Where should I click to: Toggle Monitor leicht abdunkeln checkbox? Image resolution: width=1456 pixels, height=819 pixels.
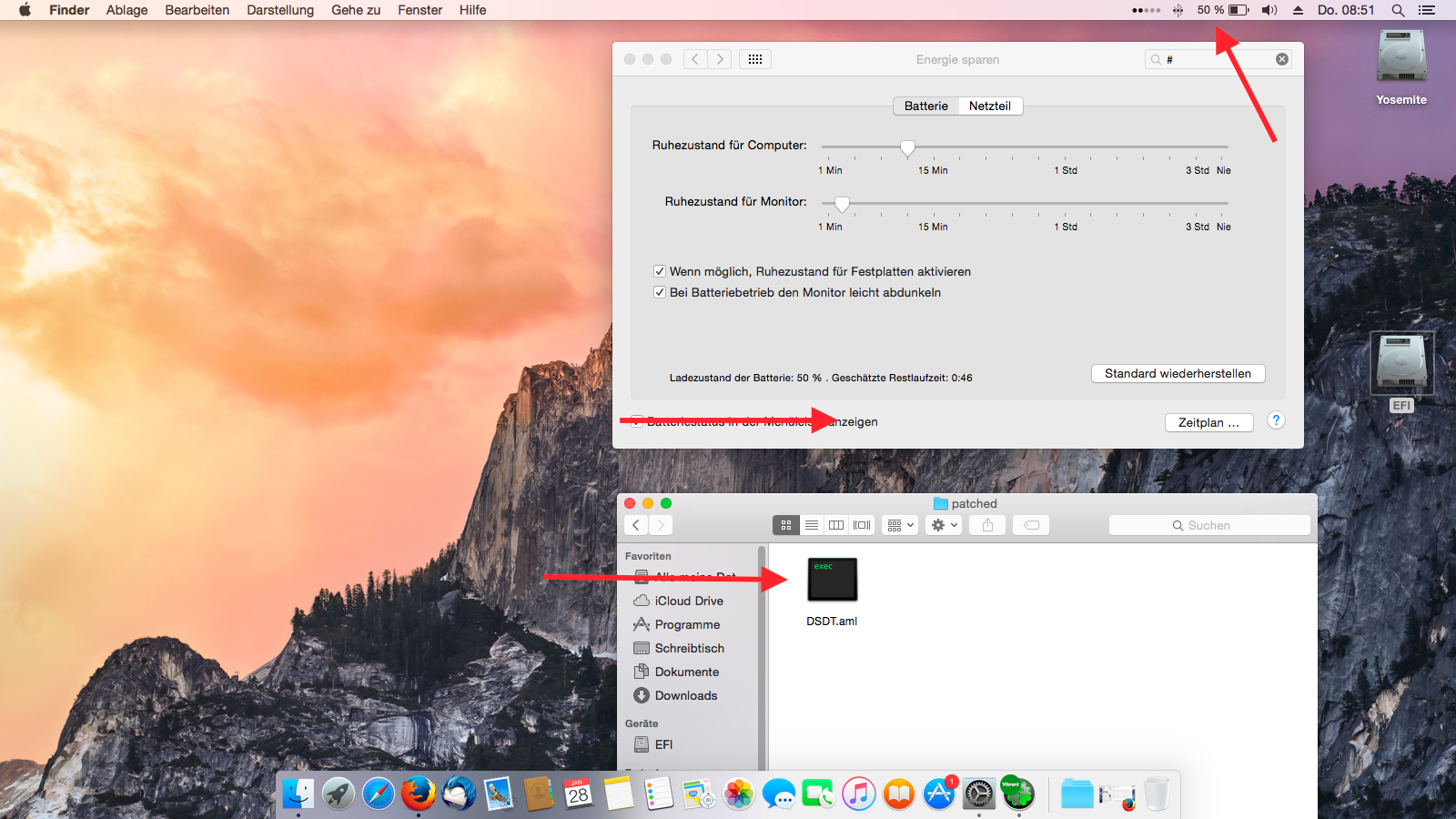(x=660, y=292)
